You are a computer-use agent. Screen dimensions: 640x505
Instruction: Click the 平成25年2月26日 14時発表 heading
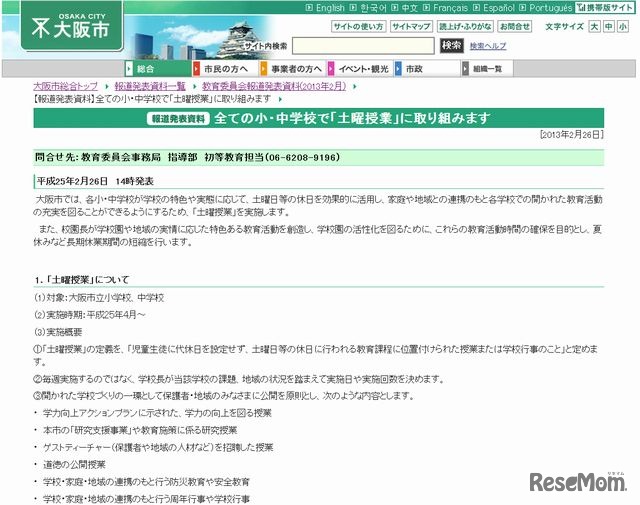(x=95, y=181)
